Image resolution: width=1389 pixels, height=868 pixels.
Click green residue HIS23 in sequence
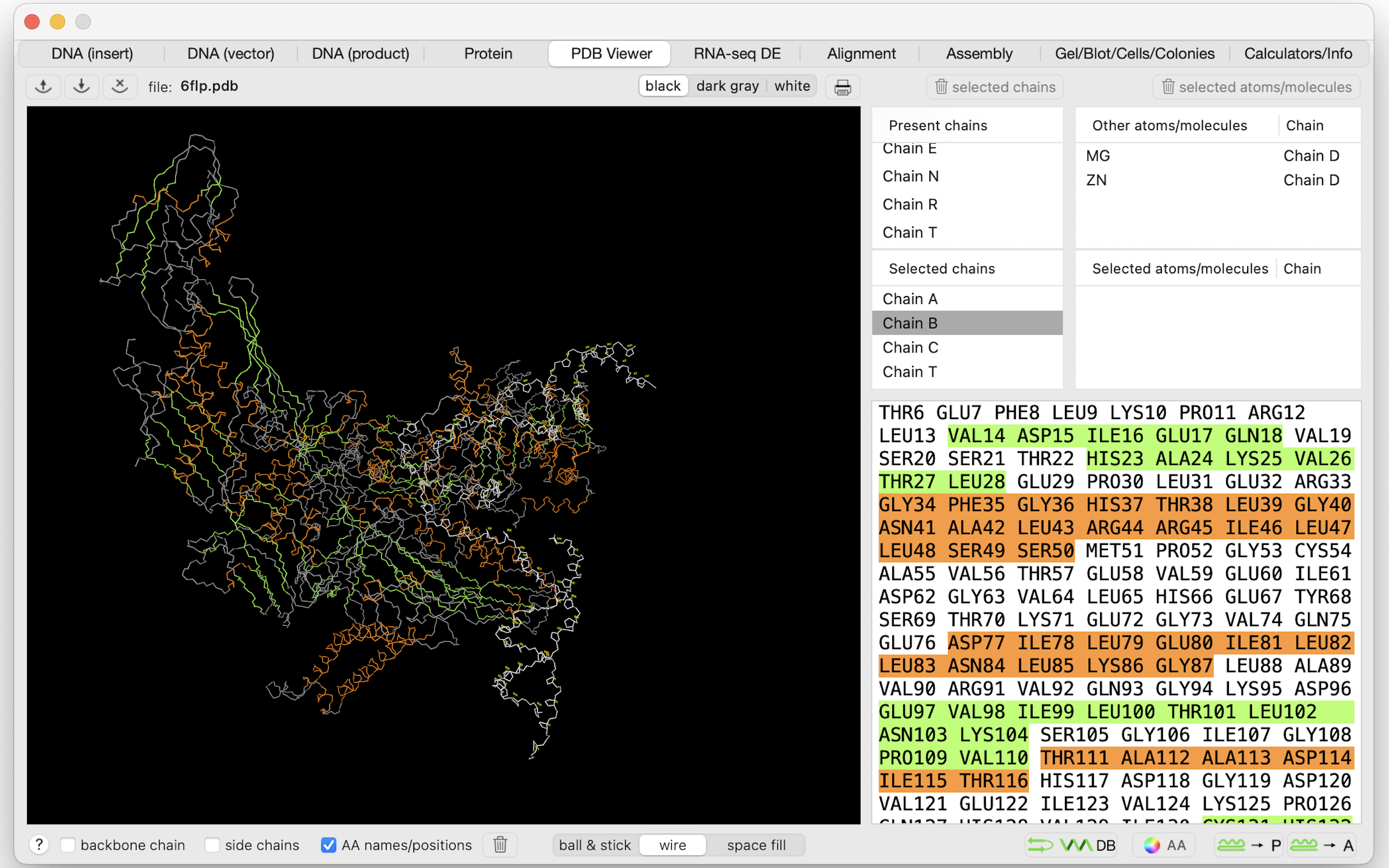(1115, 459)
